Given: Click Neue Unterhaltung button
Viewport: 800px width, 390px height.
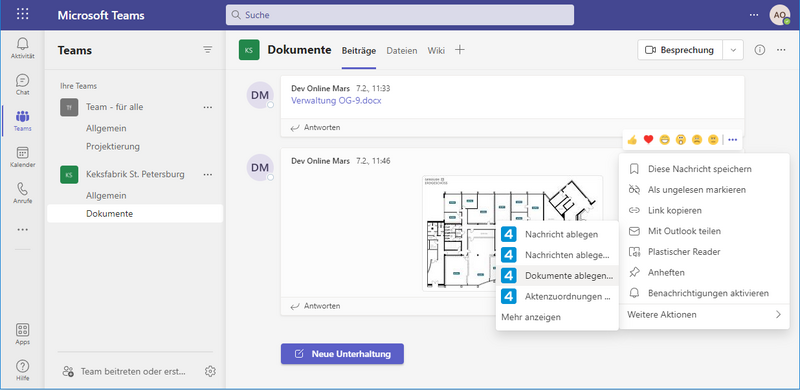Looking at the screenshot, I should (x=342, y=354).
